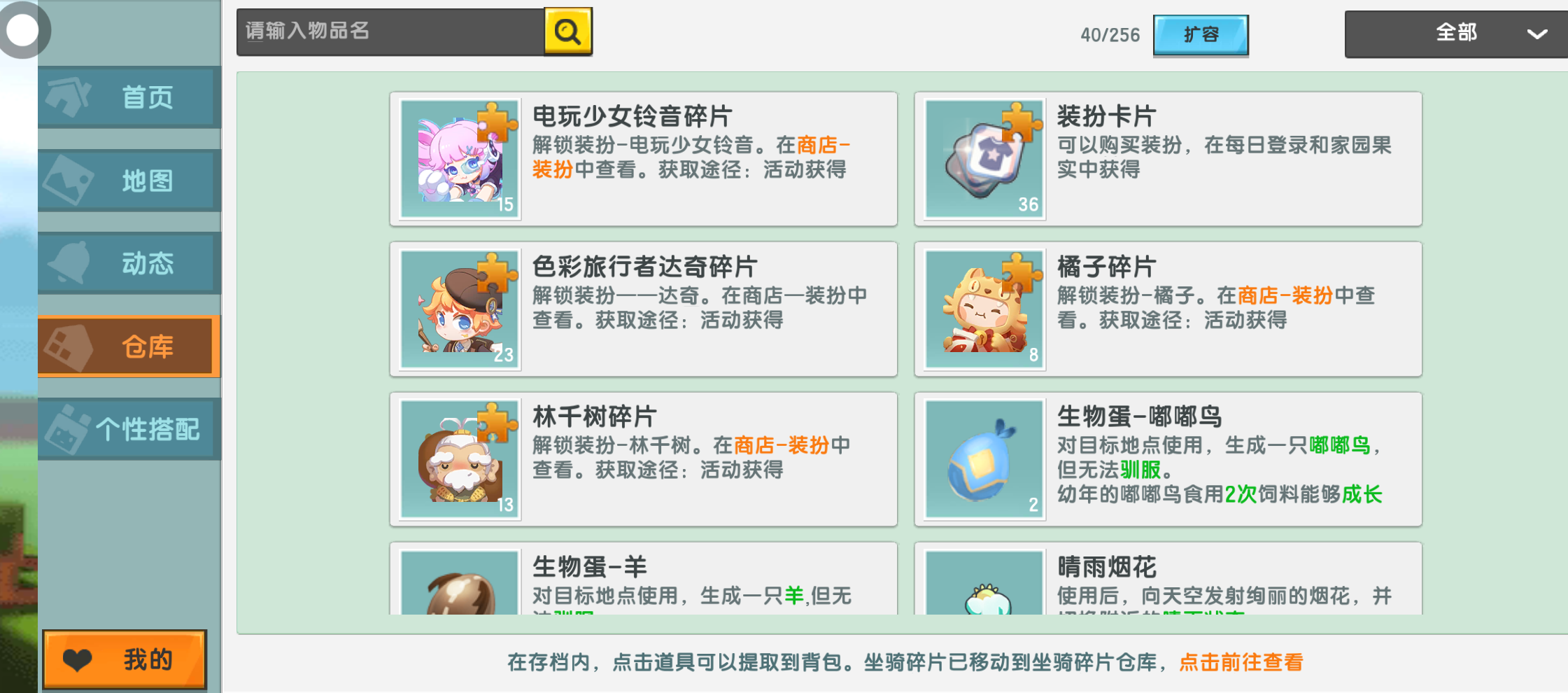Screen dimensions: 1568x693
Task: Open the 全部 category filter dropdown
Action: 1456,34
